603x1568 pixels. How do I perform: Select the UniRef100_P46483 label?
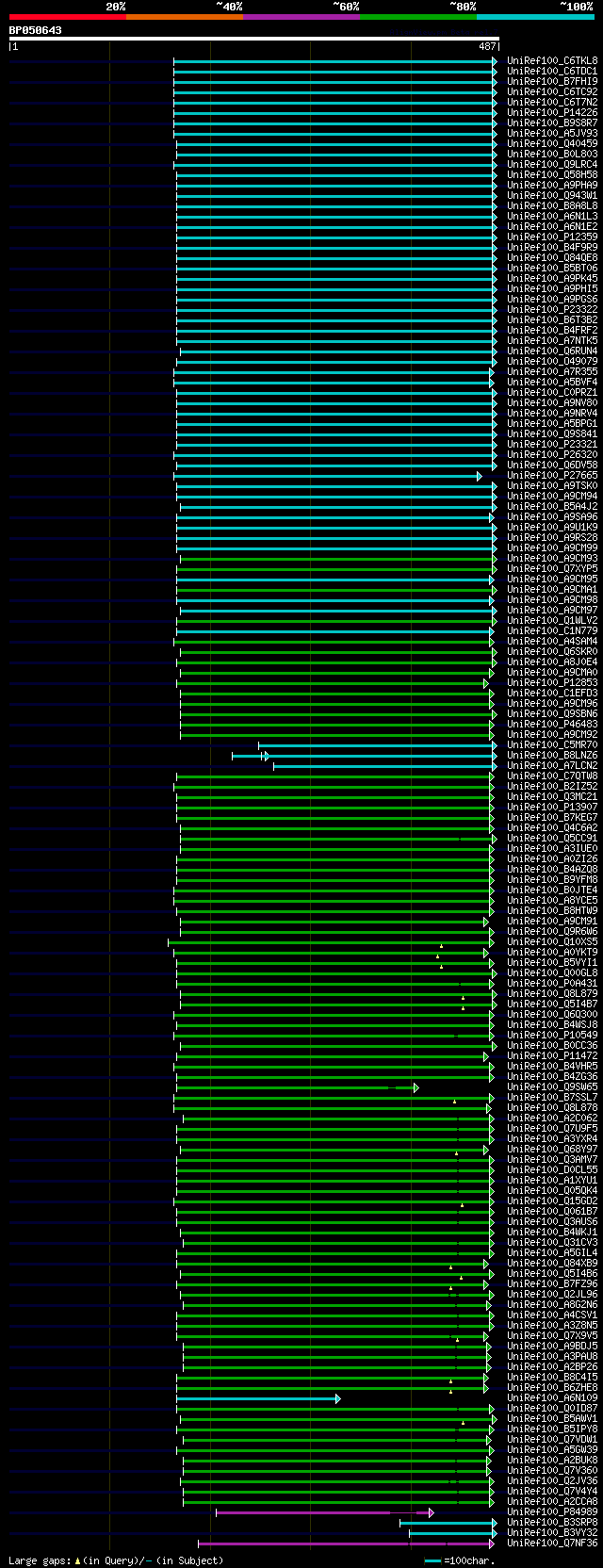pos(552,724)
